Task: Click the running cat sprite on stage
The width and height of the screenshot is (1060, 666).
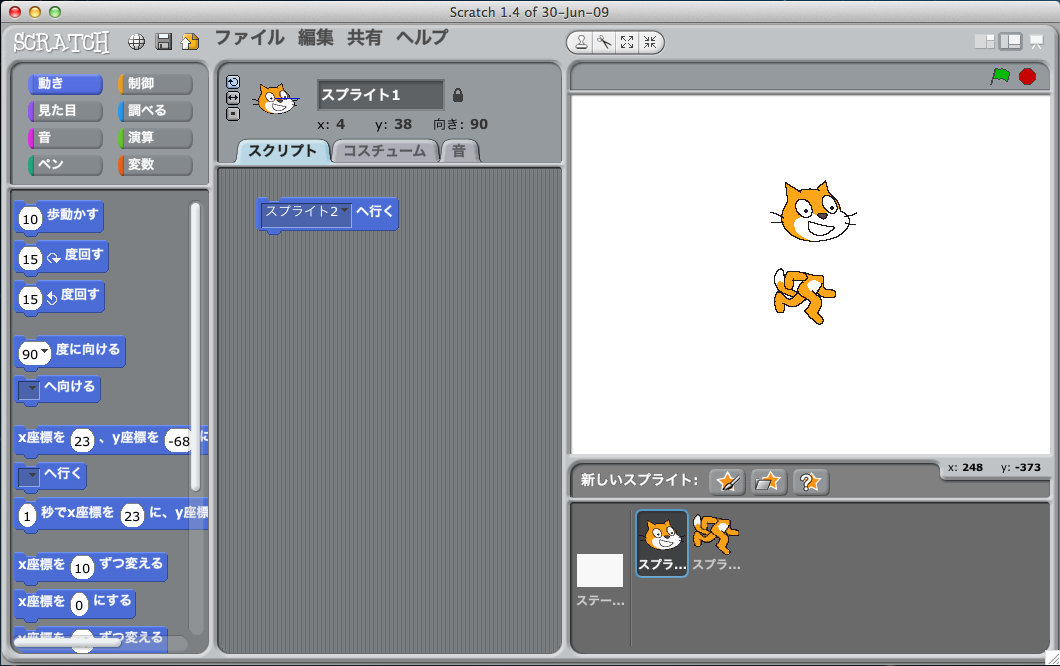Action: pos(804,295)
